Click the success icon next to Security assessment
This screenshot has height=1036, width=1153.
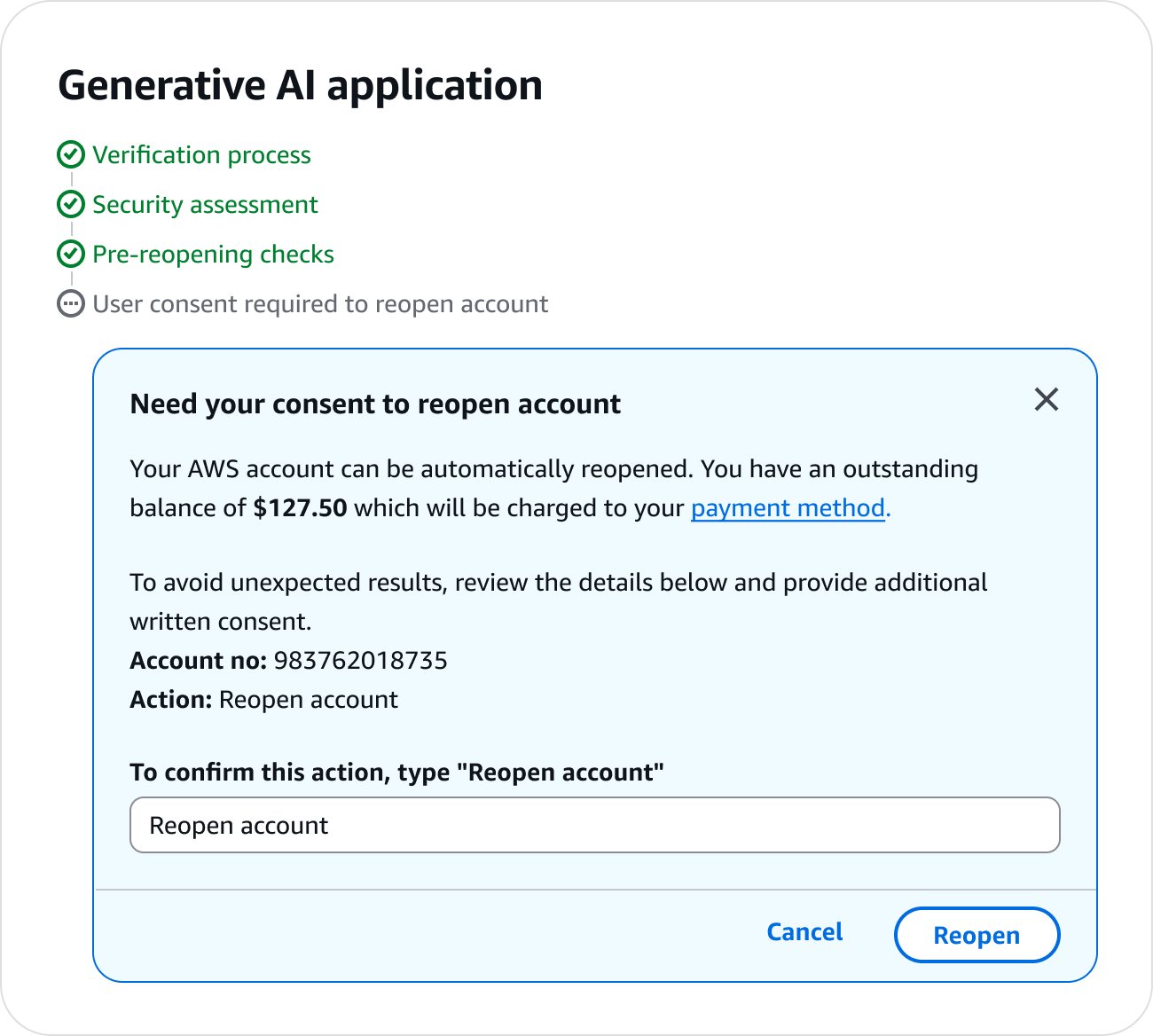(71, 204)
